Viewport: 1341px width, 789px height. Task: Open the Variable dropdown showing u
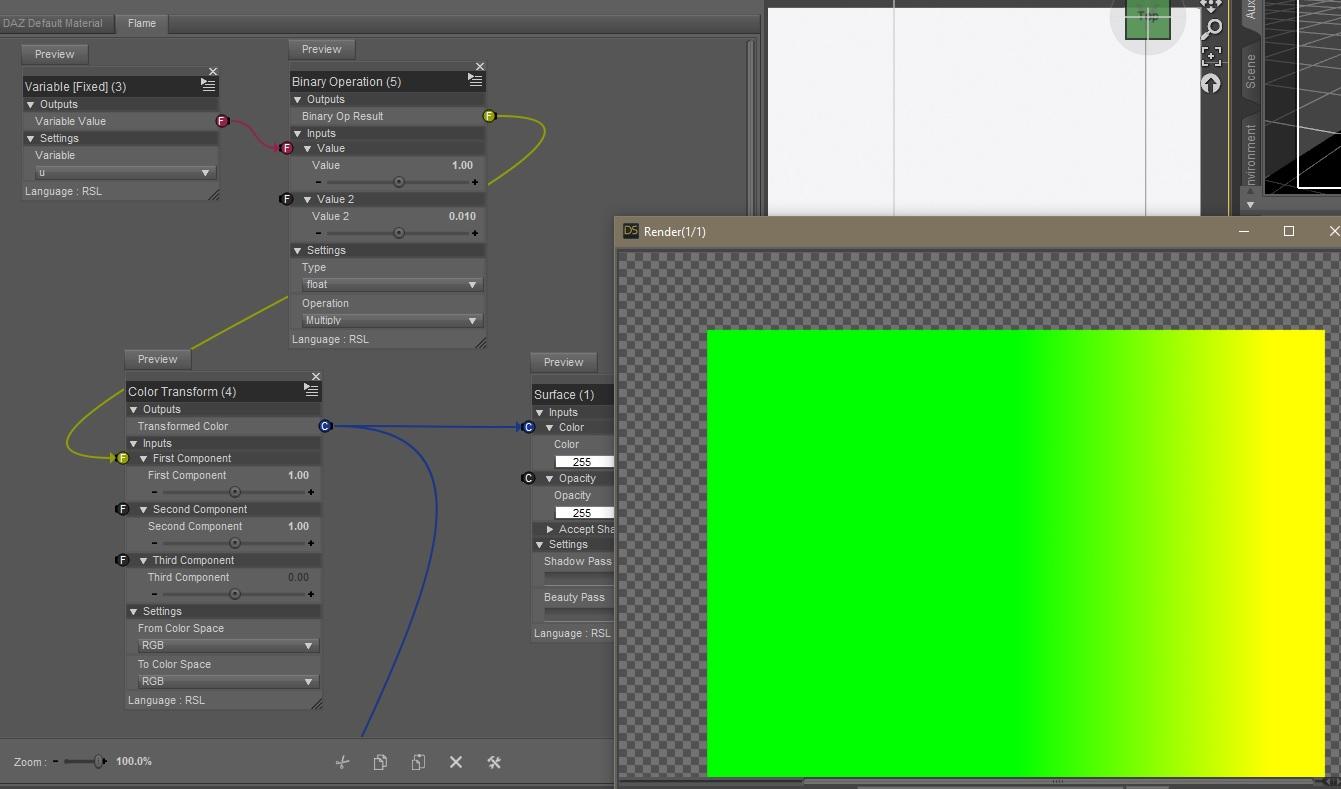(x=125, y=173)
